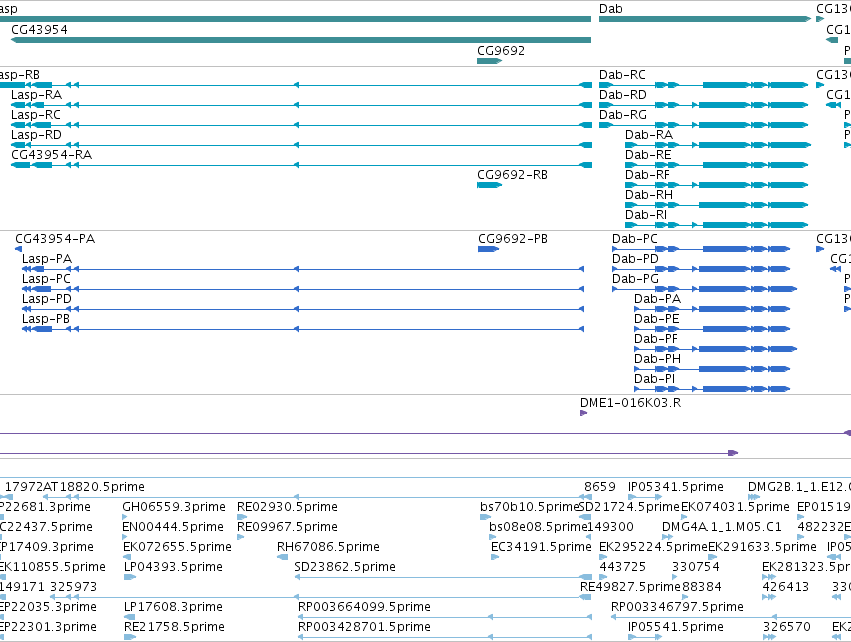851x642 pixels.
Task: Click the bs08e08.5prime EST label
Action: (539, 527)
